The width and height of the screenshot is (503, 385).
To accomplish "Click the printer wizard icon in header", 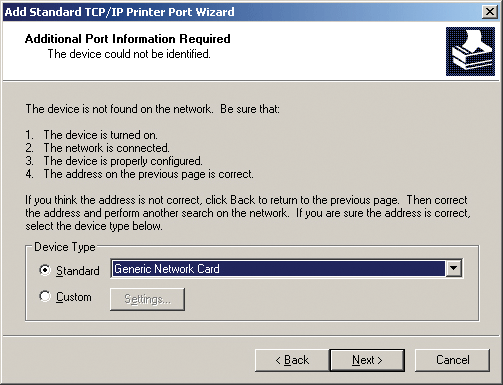I will click(470, 52).
